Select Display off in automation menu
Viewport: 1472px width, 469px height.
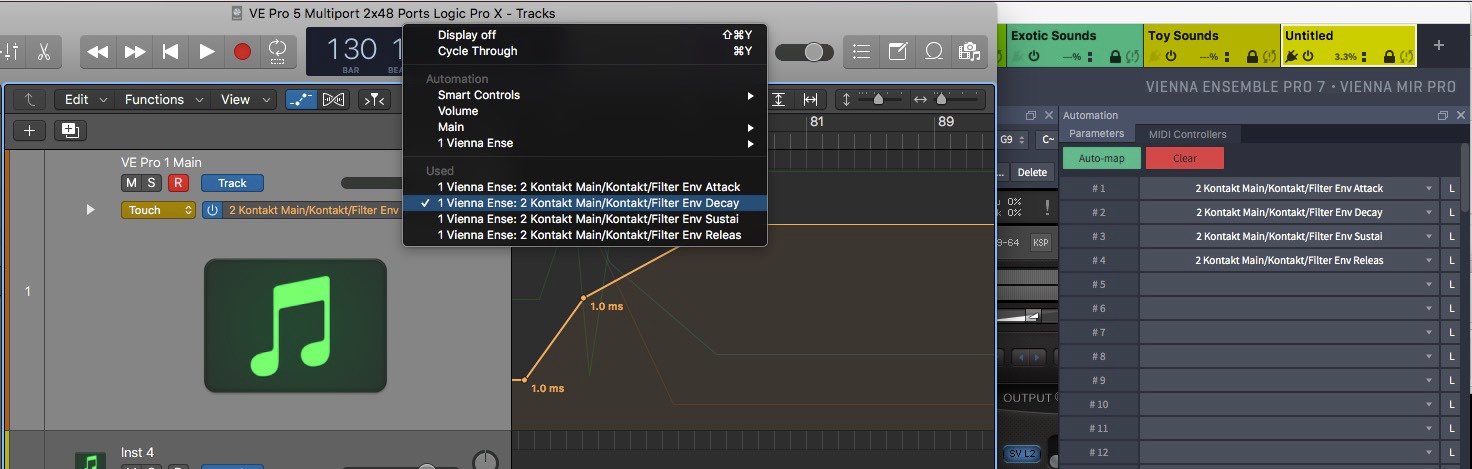tap(585, 35)
